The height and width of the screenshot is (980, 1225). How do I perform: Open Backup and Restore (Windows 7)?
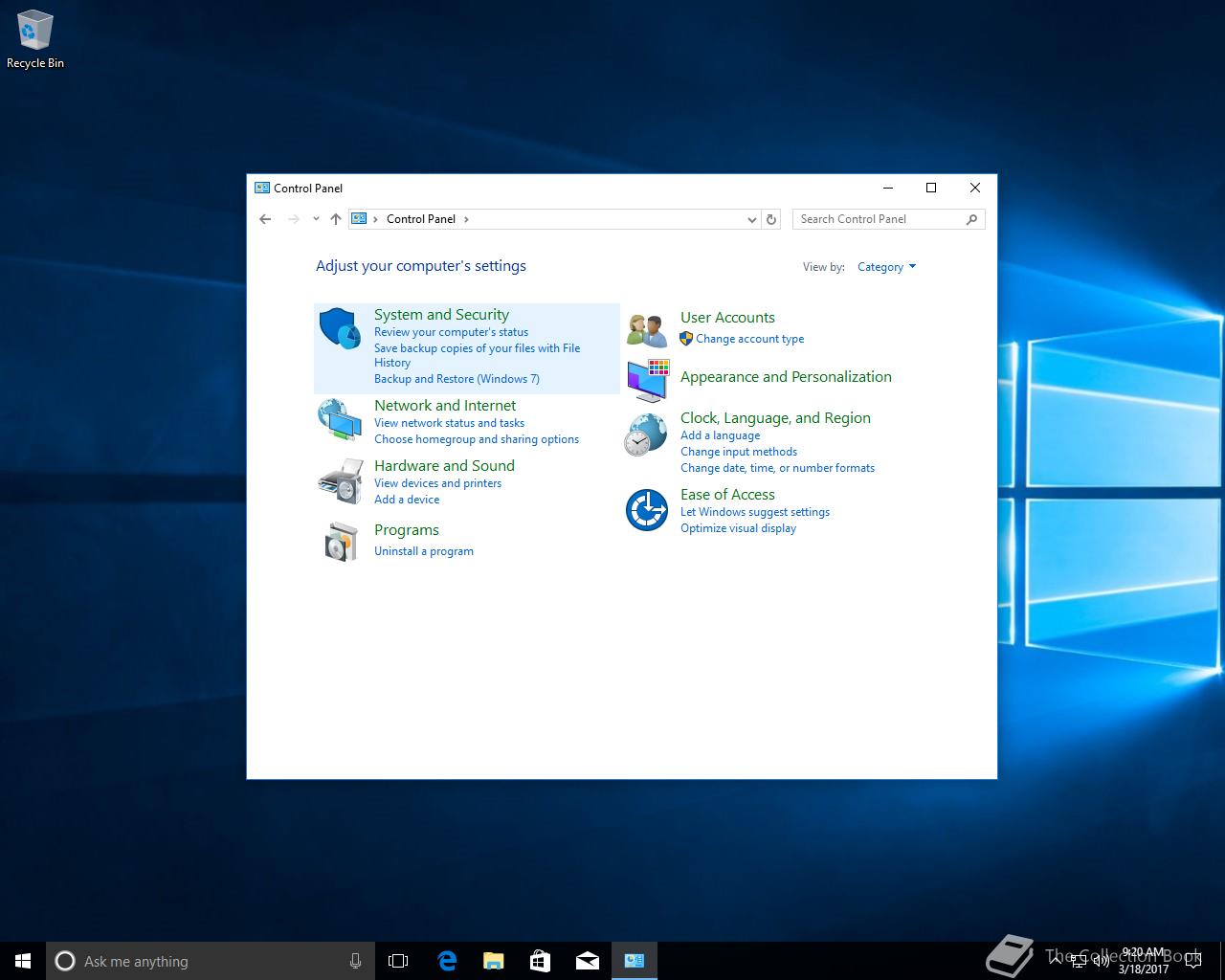pyautogui.click(x=457, y=379)
